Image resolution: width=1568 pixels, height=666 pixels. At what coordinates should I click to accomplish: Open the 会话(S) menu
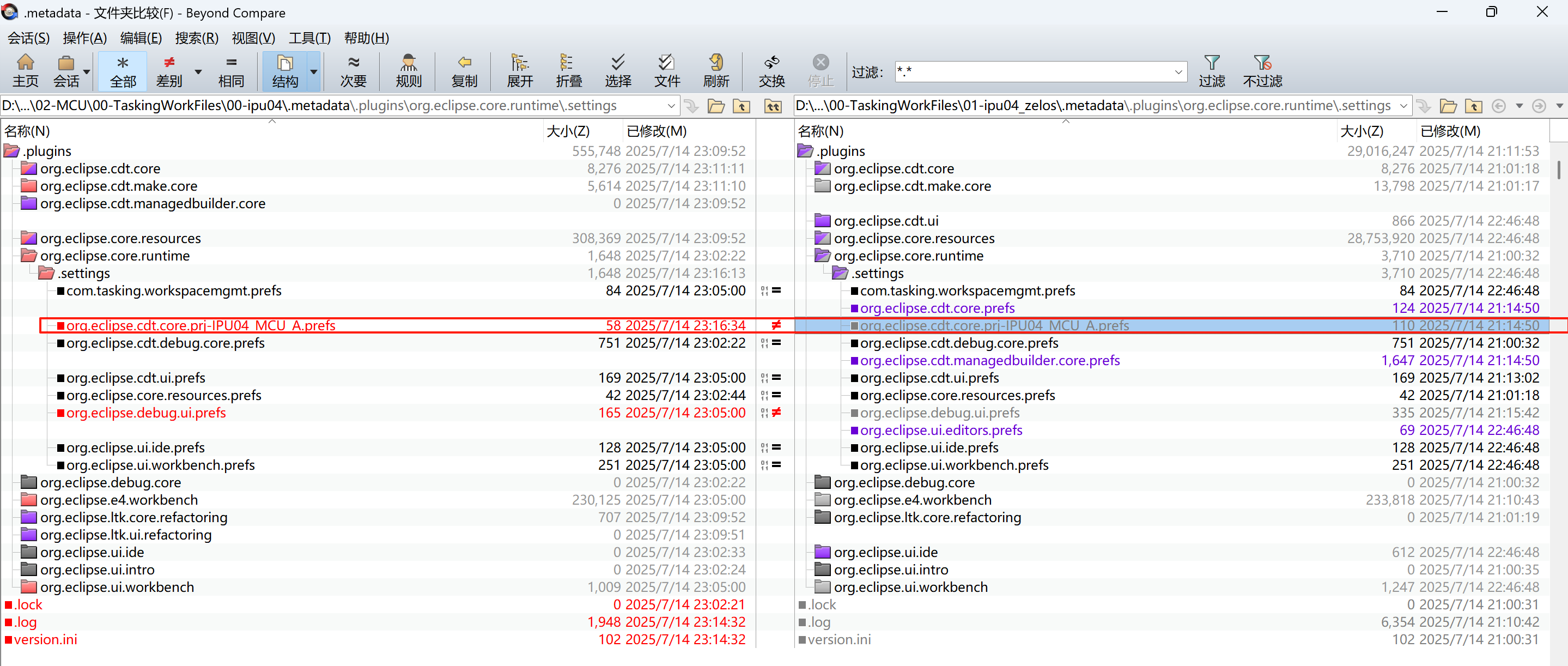click(28, 38)
